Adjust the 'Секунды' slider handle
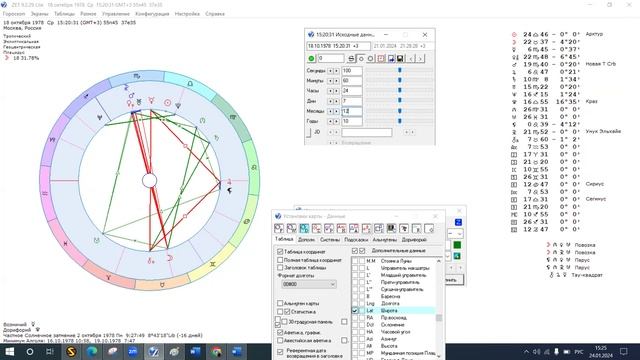The width and height of the screenshot is (640, 360). tap(400, 70)
